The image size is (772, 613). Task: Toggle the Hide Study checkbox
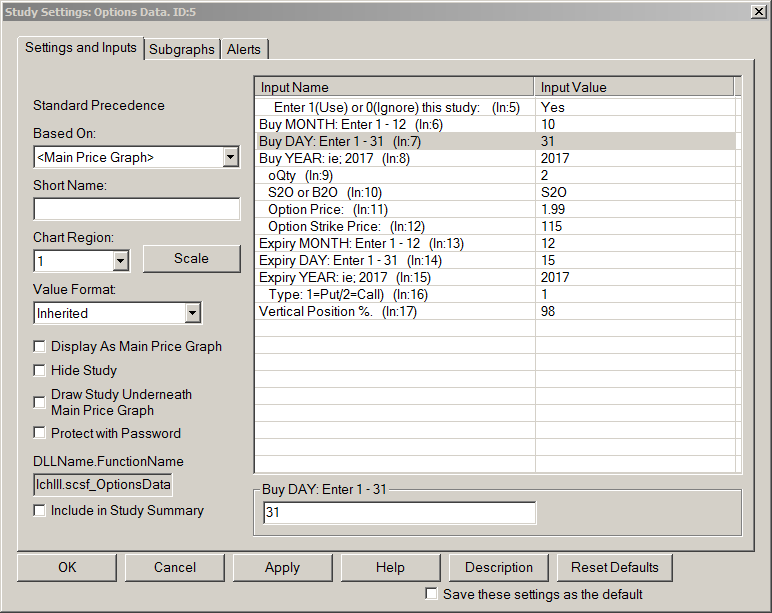click(40, 370)
